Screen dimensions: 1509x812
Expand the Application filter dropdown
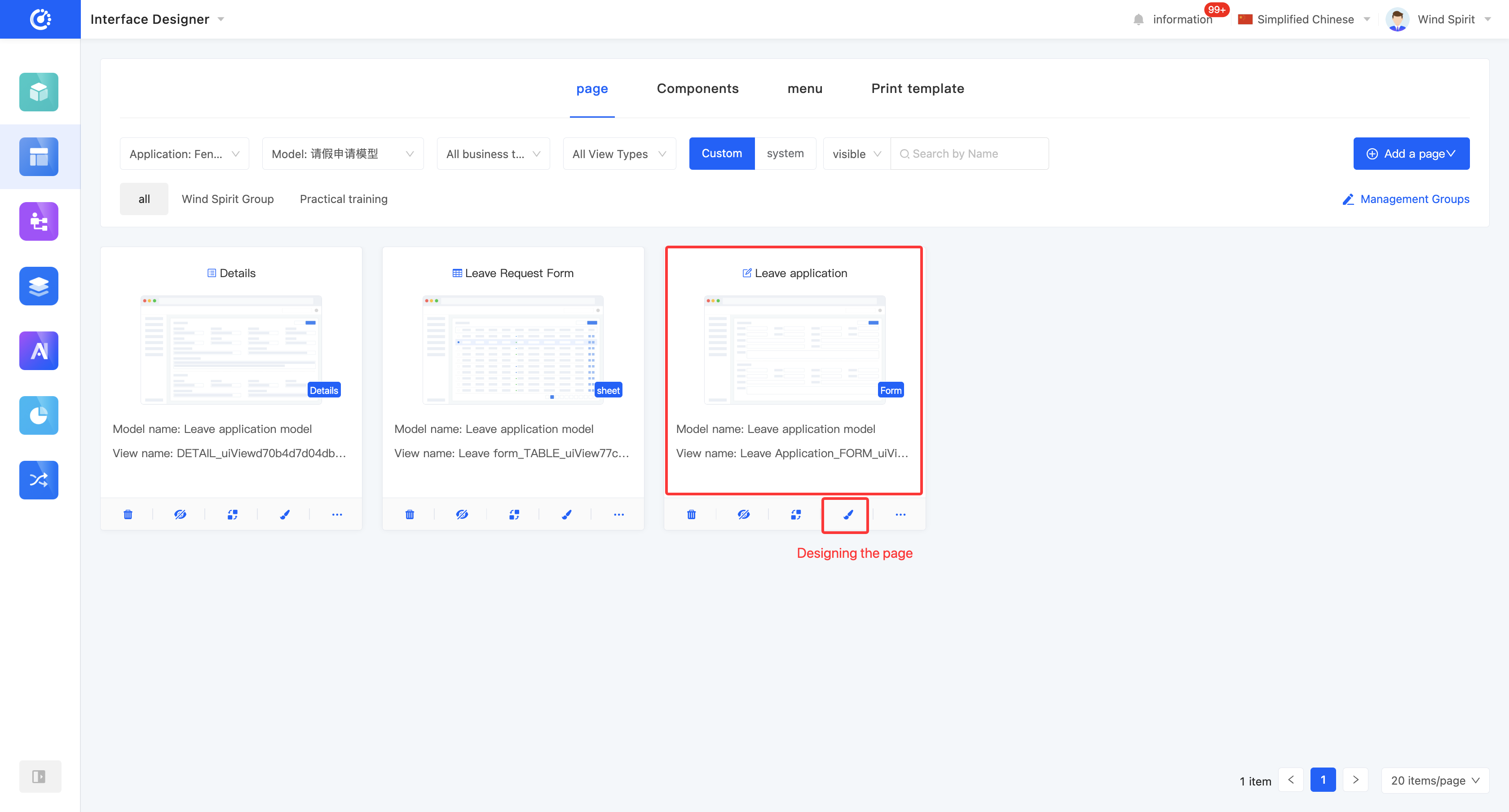coord(184,154)
